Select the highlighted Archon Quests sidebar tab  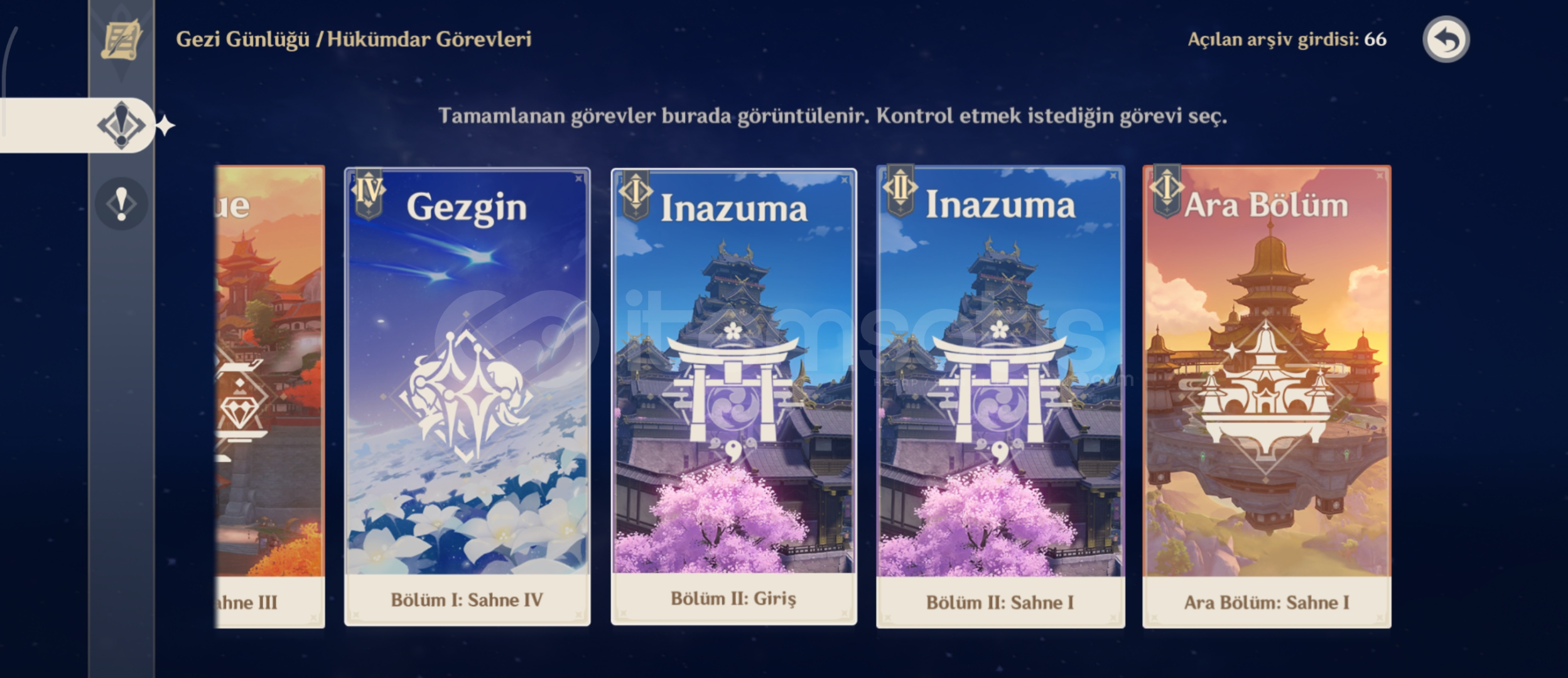coord(78,126)
